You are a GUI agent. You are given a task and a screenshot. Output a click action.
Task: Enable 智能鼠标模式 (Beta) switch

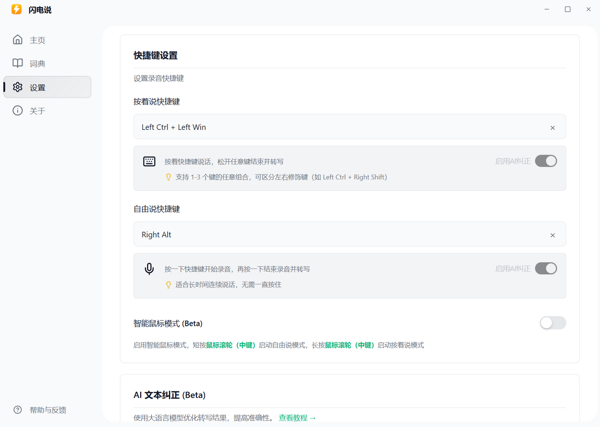click(x=552, y=323)
